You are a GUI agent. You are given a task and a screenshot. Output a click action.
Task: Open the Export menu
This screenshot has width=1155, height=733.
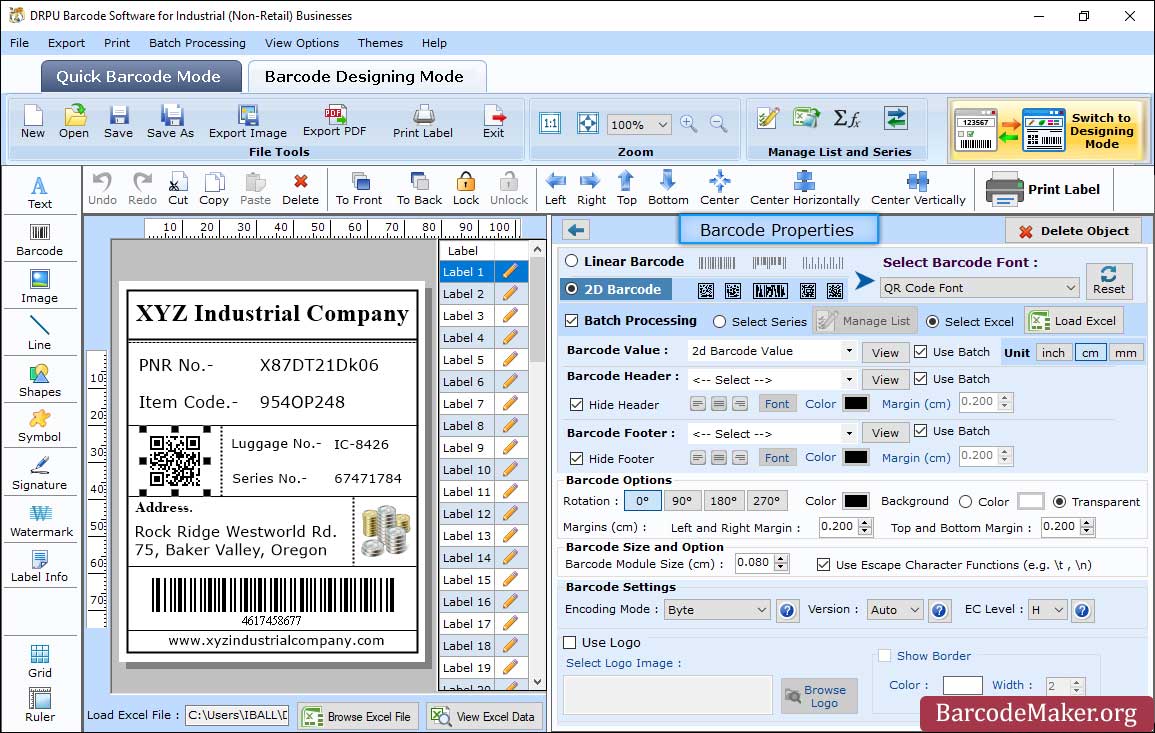tap(66, 43)
